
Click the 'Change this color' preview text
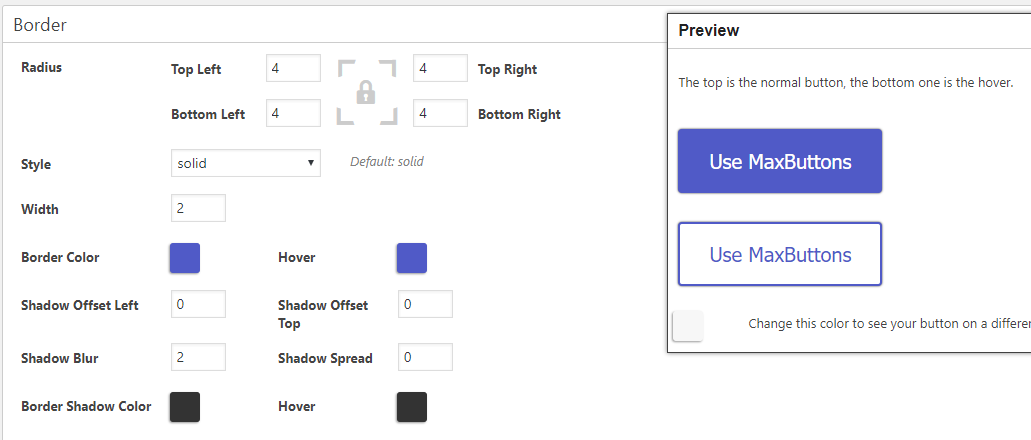pyautogui.click(x=890, y=324)
